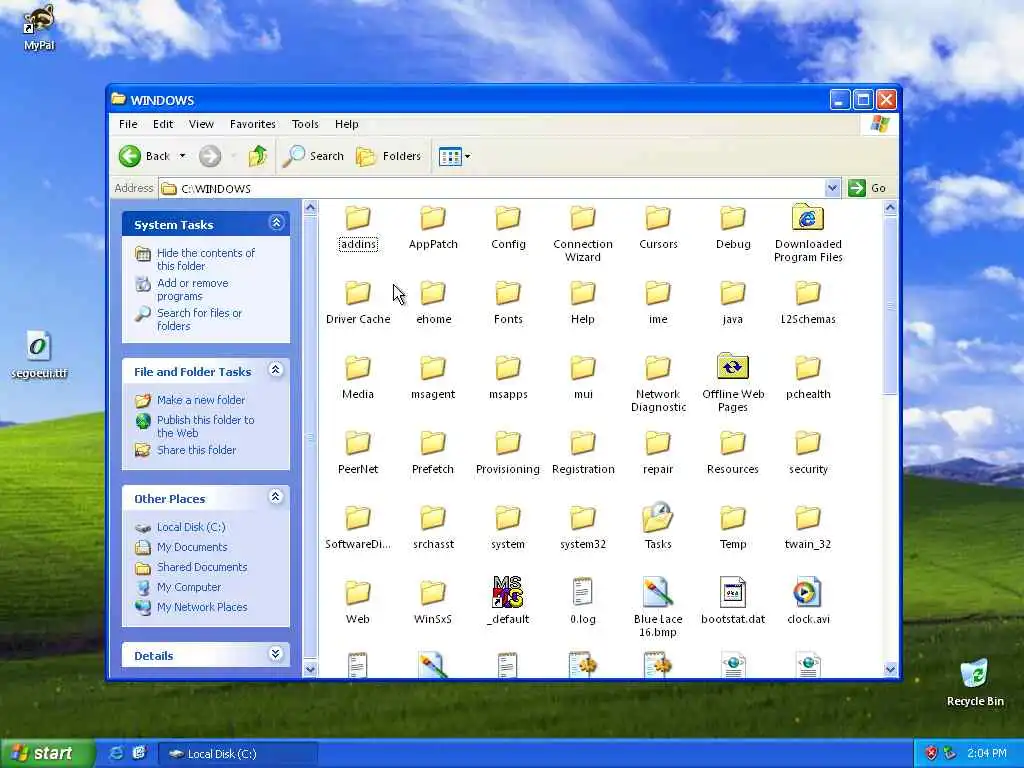This screenshot has width=1024, height=768.
Task: Collapse the Other Places panel
Action: tap(276, 497)
